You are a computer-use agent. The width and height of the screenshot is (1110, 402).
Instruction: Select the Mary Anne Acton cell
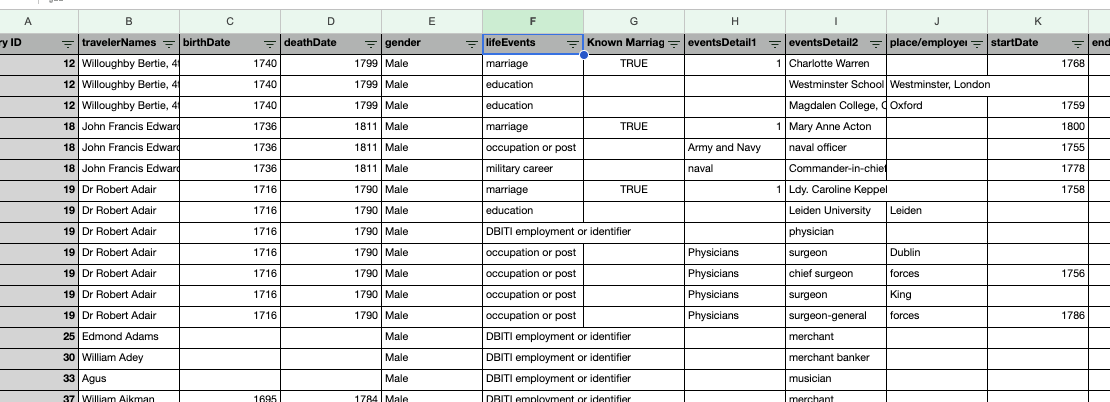tap(835, 127)
